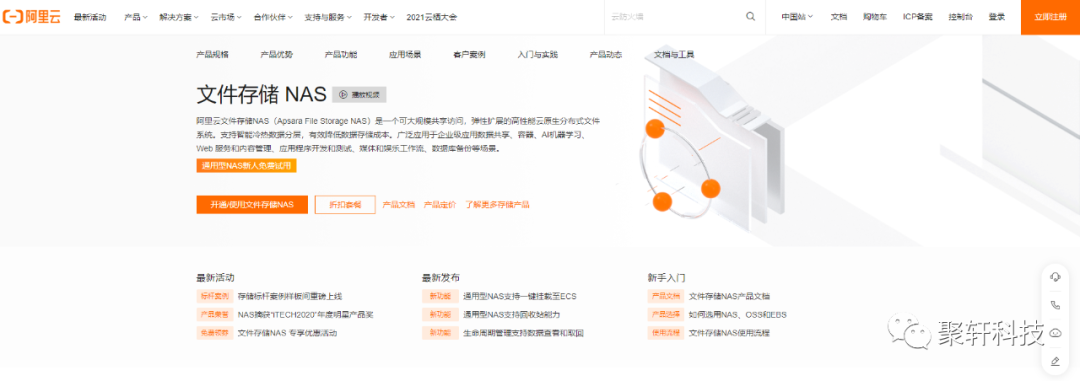Open 最新活动 in top navigation
This screenshot has width=1080, height=381.
pos(90,17)
